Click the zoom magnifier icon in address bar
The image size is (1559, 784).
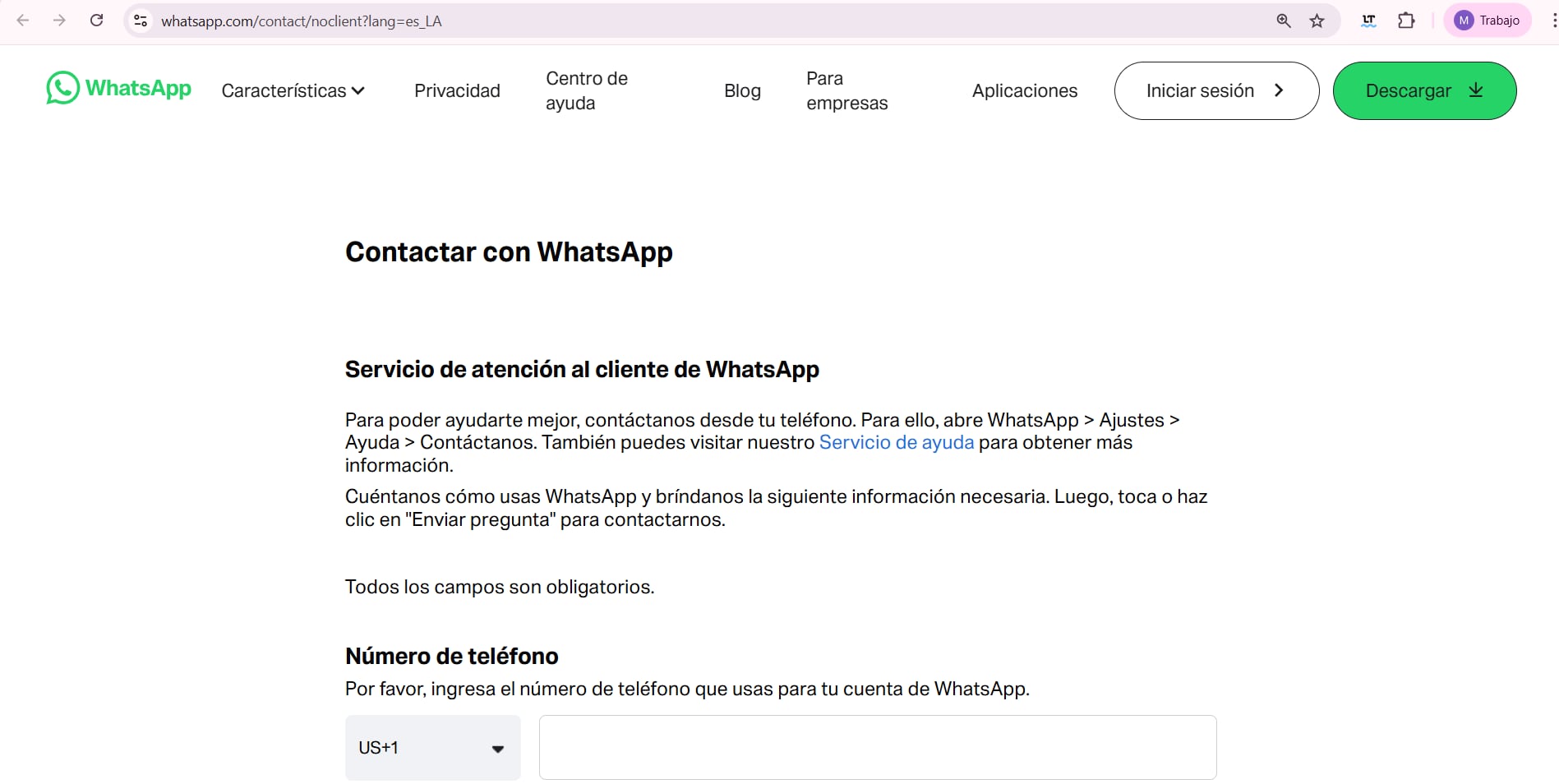pos(1284,21)
